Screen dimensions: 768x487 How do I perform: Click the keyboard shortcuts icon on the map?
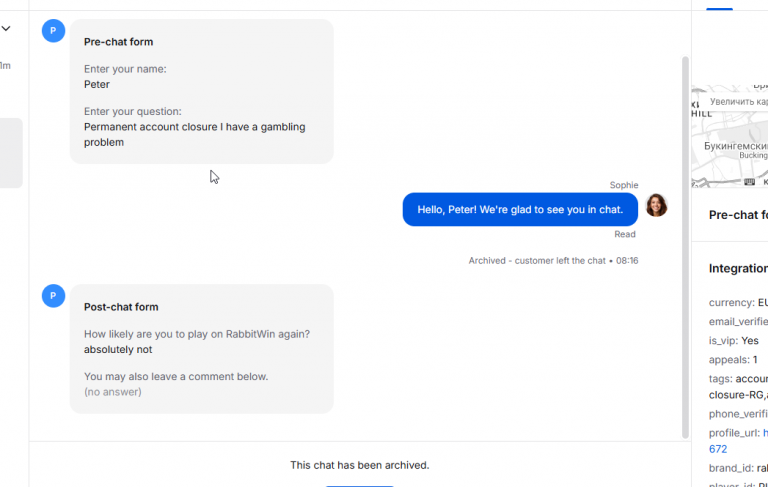point(749,182)
